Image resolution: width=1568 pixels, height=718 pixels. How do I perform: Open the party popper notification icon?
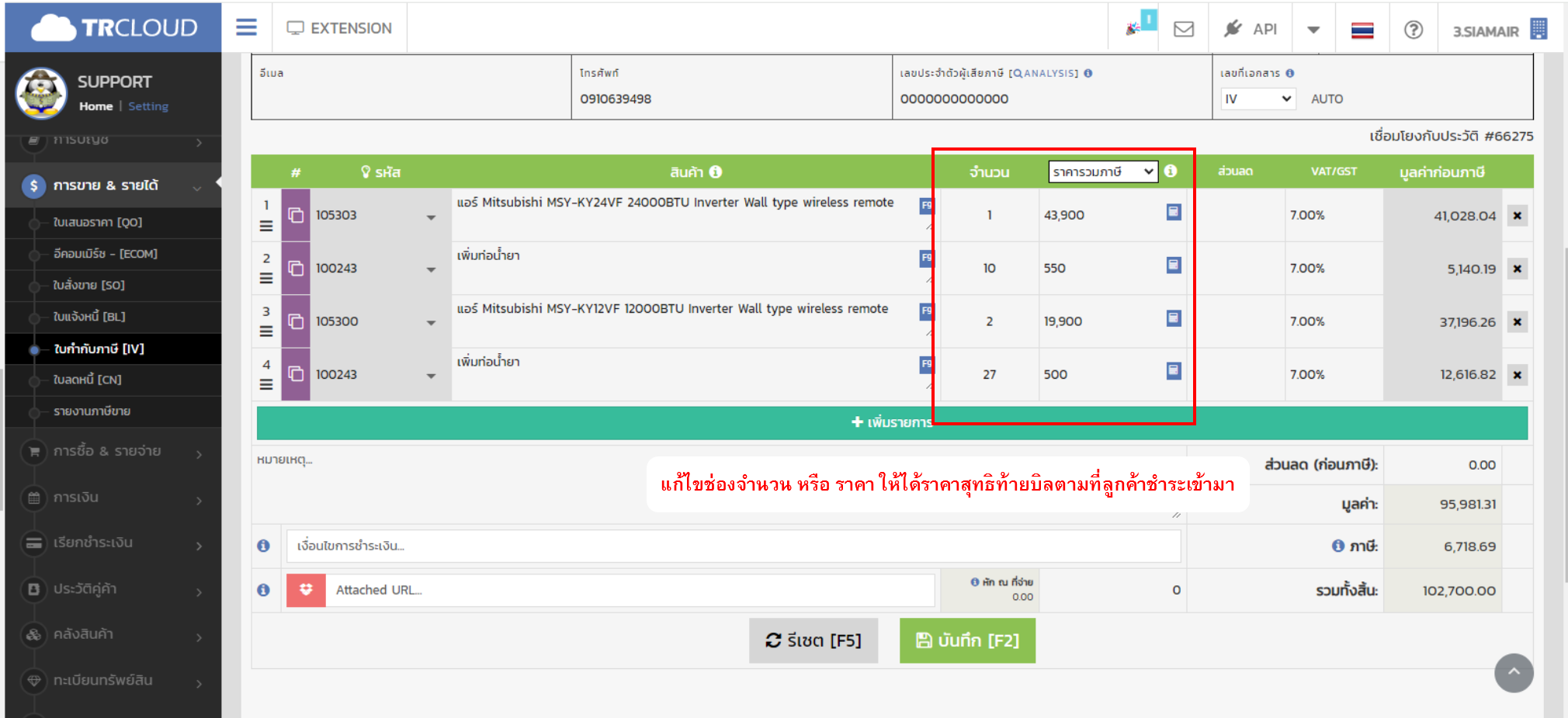click(1133, 29)
